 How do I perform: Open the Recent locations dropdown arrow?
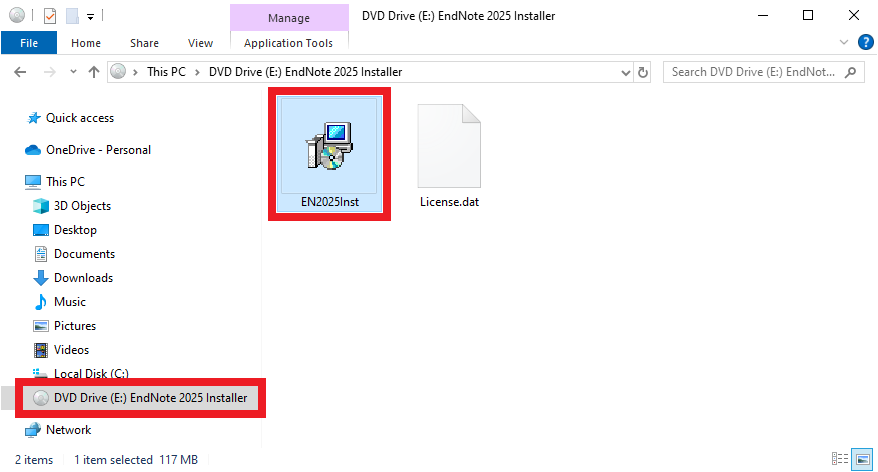point(73,72)
